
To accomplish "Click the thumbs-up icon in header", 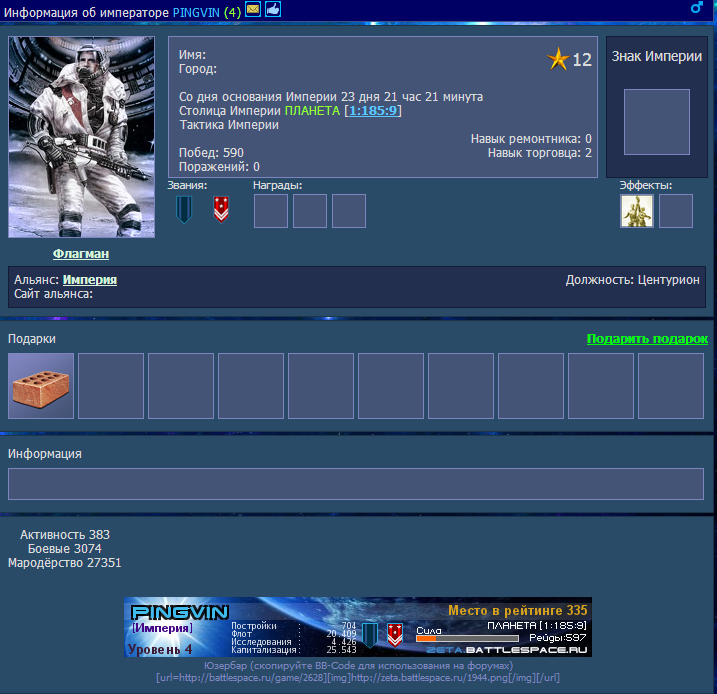I will [272, 8].
